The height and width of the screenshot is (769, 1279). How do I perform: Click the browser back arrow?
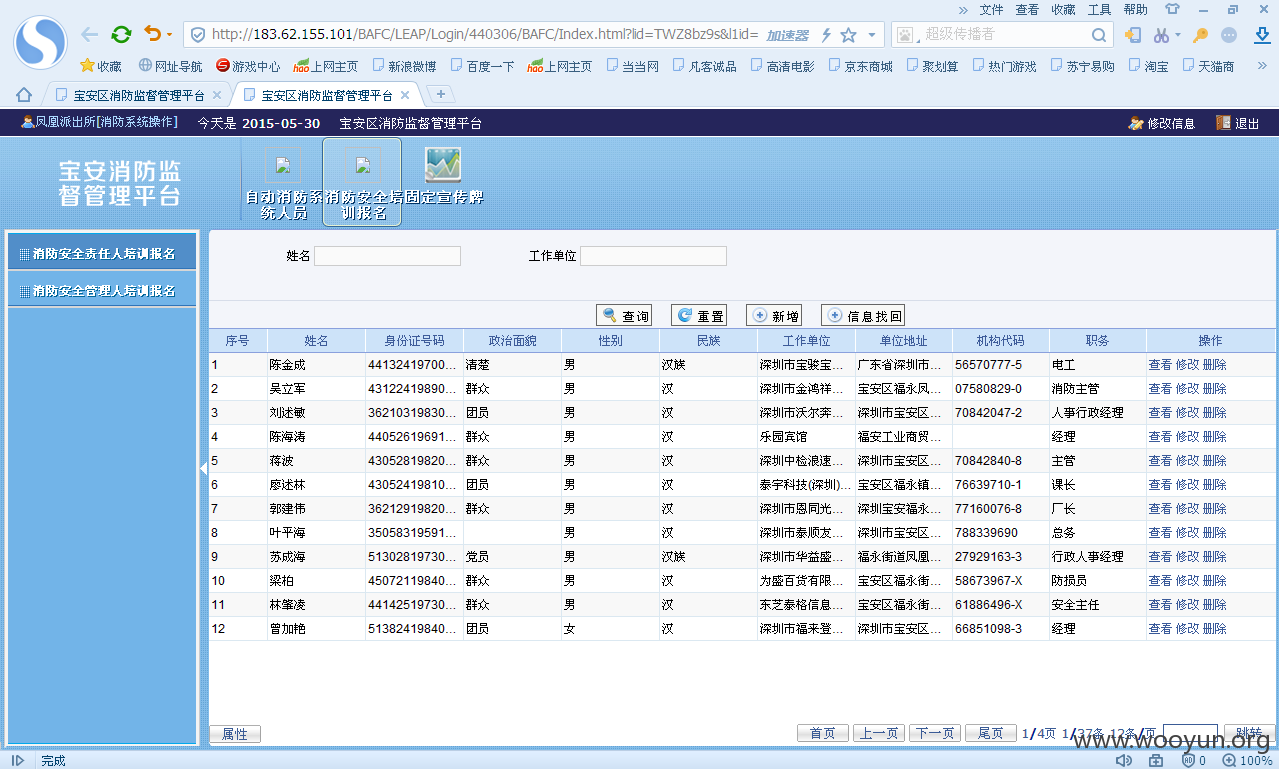(x=90, y=34)
